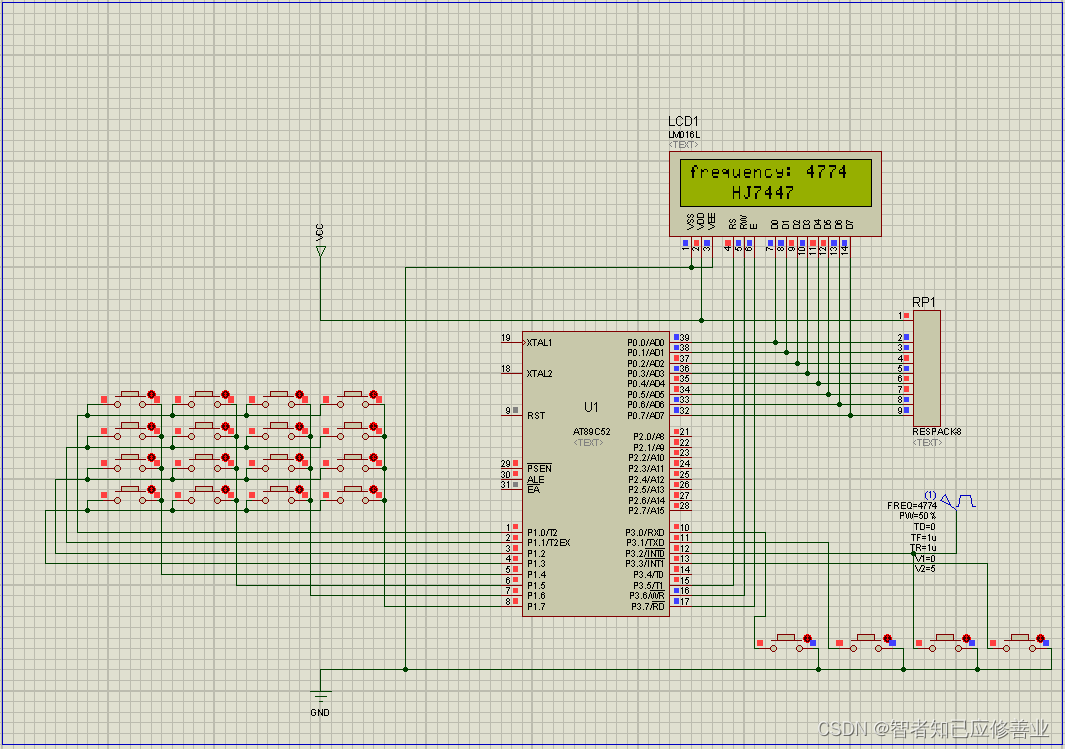The image size is (1065, 749).
Task: Click the P3.5/T1 pin label
Action: coord(649,585)
